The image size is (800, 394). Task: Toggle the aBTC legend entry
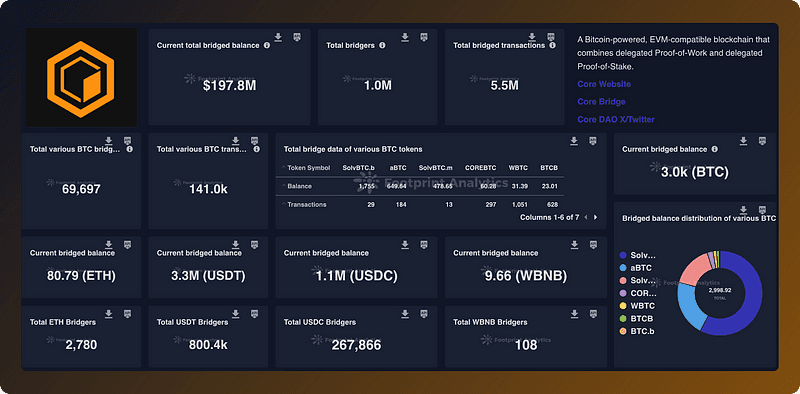[x=636, y=268]
